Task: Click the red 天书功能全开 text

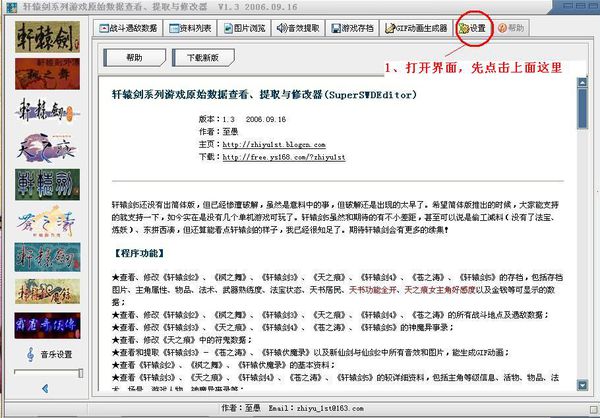Action: point(373,290)
